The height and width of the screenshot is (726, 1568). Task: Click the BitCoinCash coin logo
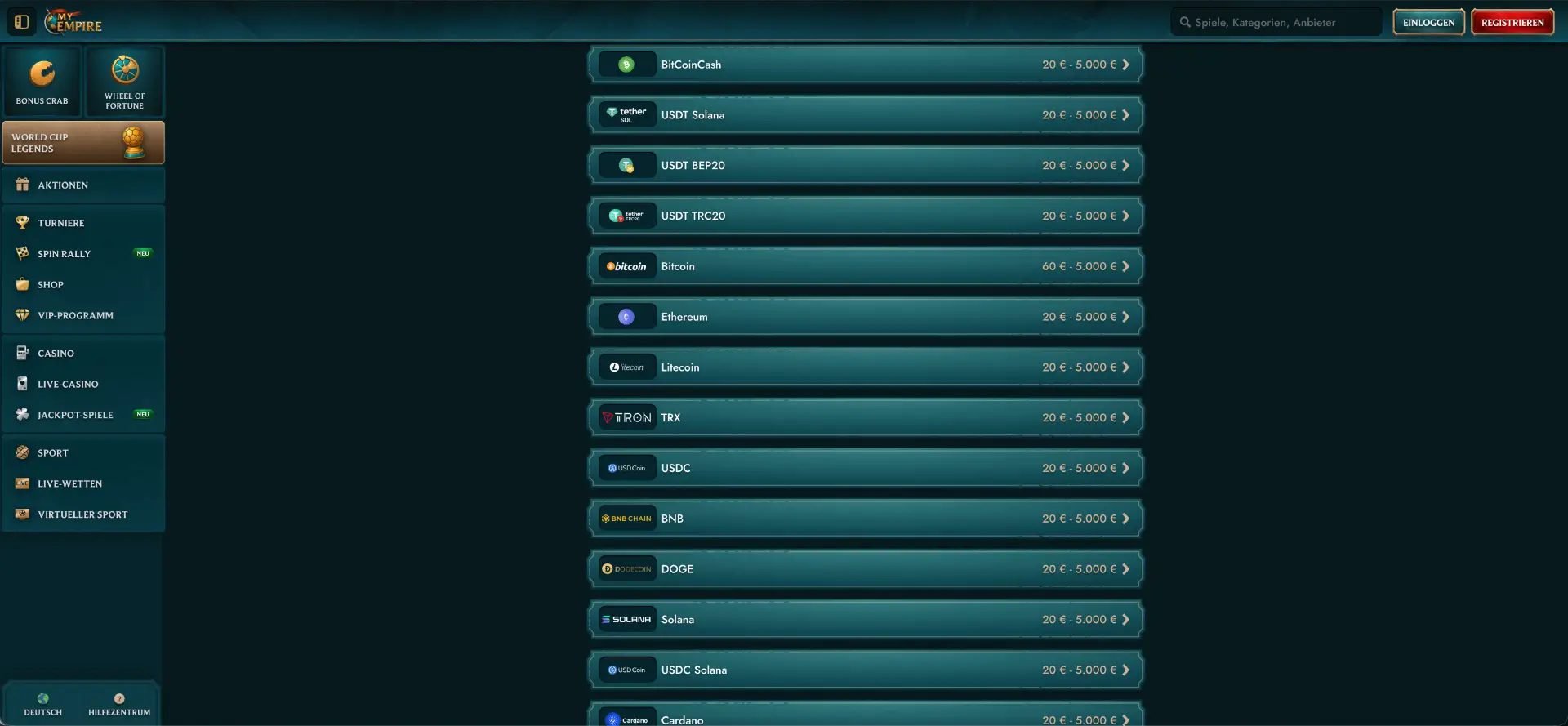click(x=626, y=65)
